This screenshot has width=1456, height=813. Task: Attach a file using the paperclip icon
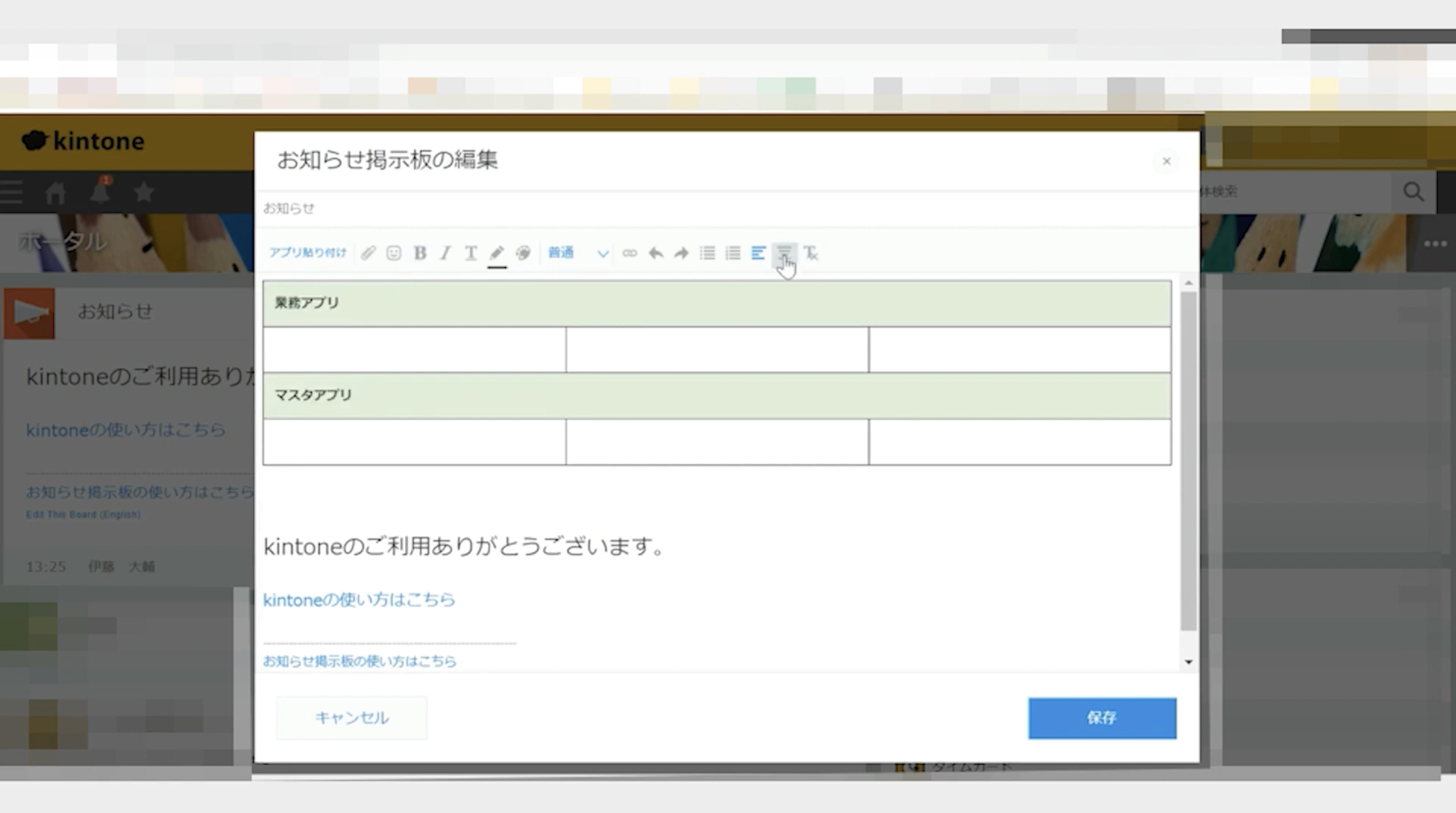click(x=368, y=252)
